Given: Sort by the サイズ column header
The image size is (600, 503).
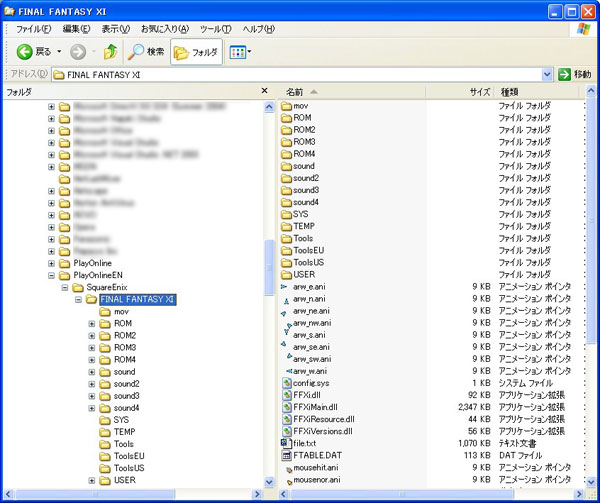Looking at the screenshot, I should [460, 92].
